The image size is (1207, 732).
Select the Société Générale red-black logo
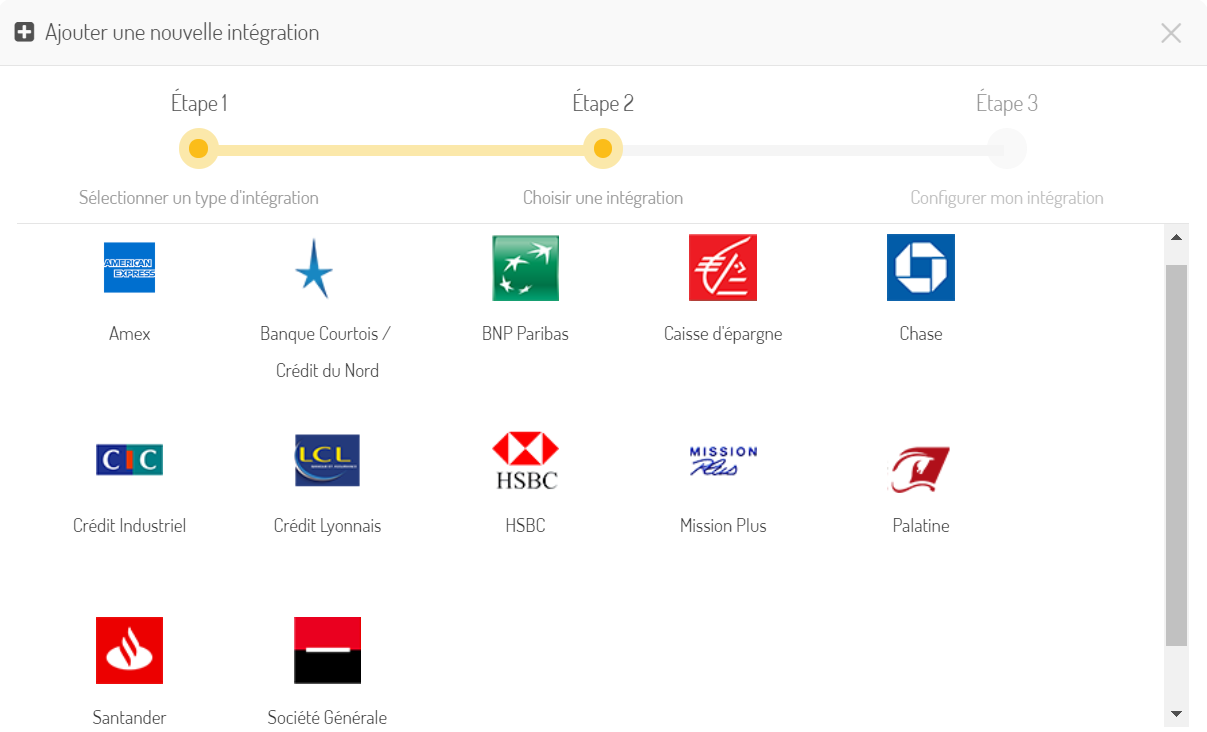(327, 650)
